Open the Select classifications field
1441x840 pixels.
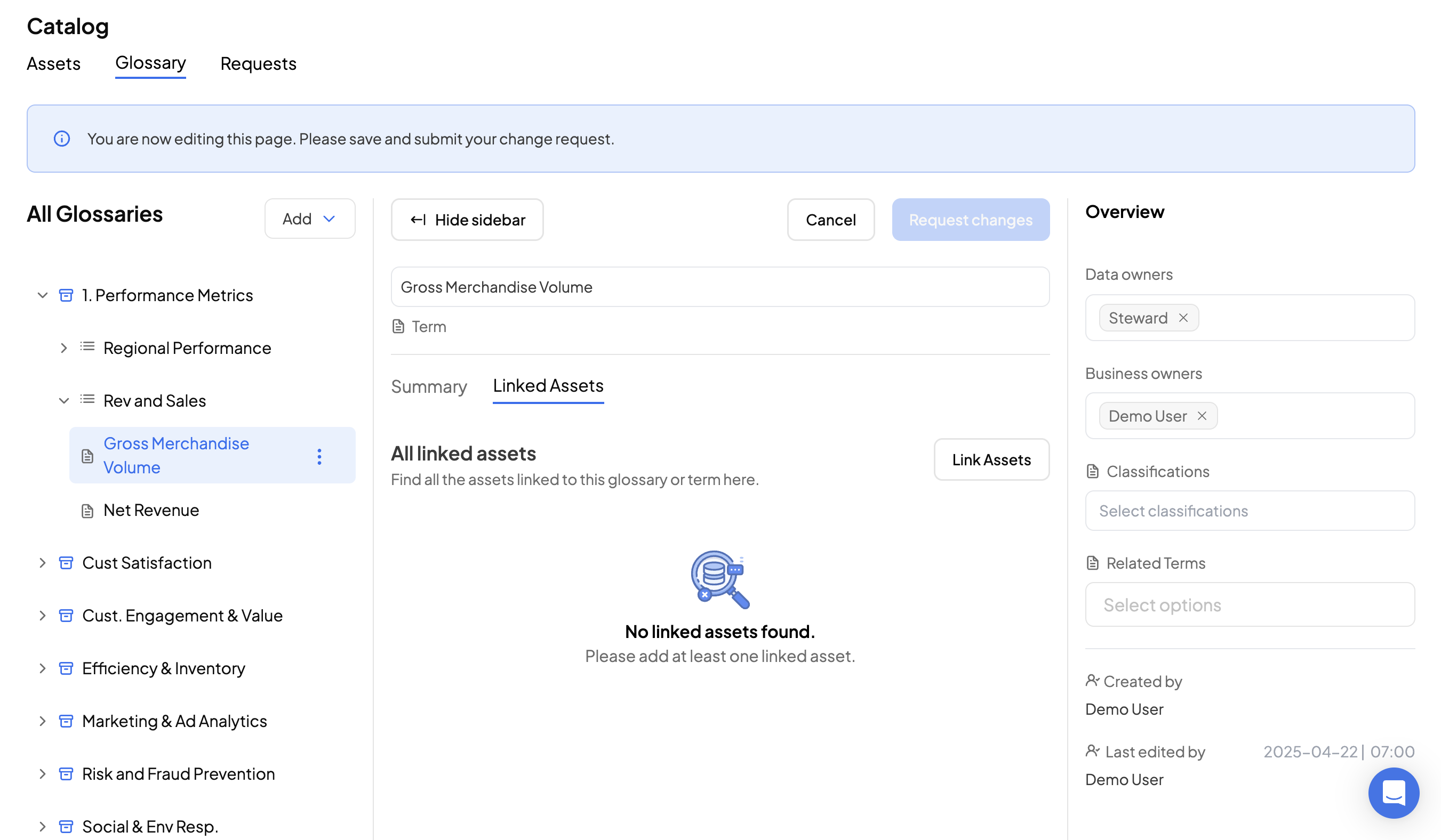tap(1250, 511)
